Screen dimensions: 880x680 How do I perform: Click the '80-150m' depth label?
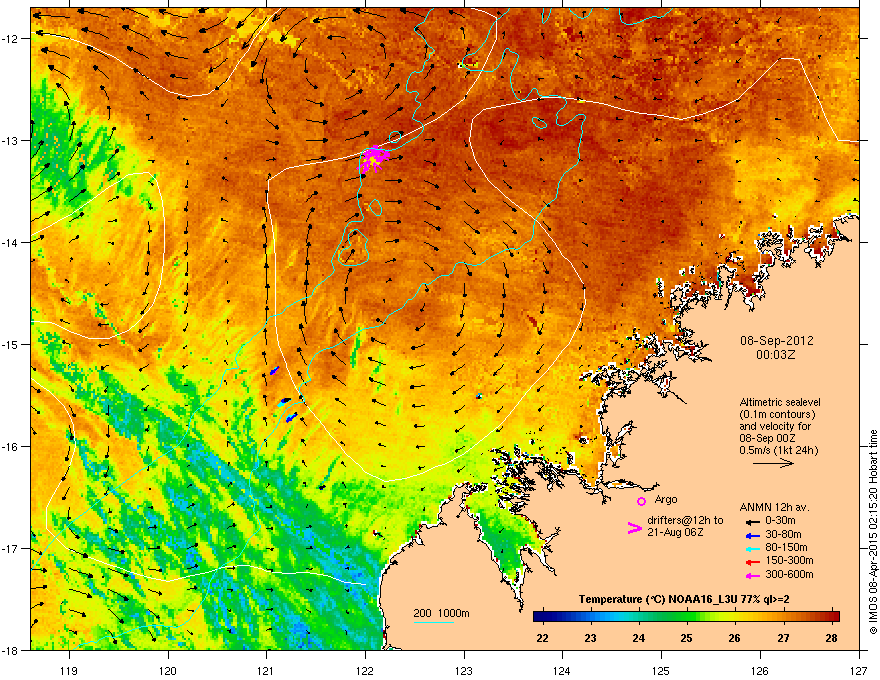(x=786, y=548)
